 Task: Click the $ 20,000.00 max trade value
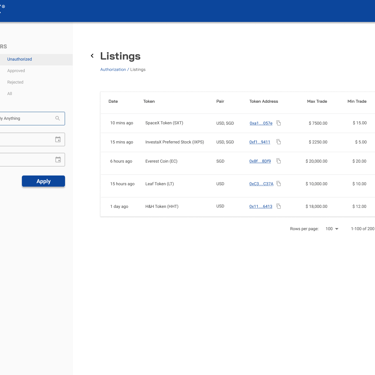coord(317,161)
